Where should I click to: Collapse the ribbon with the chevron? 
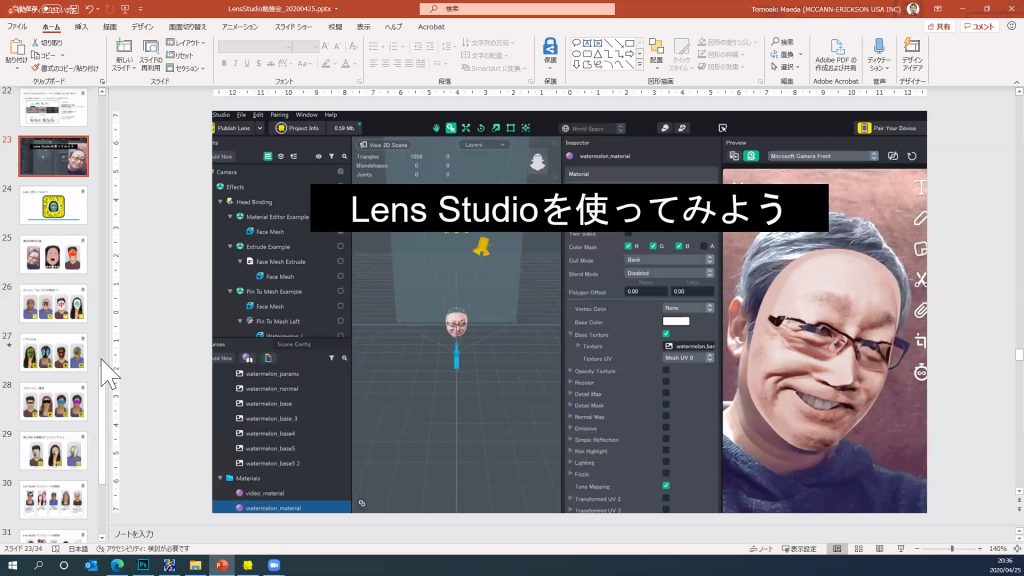(x=1017, y=82)
